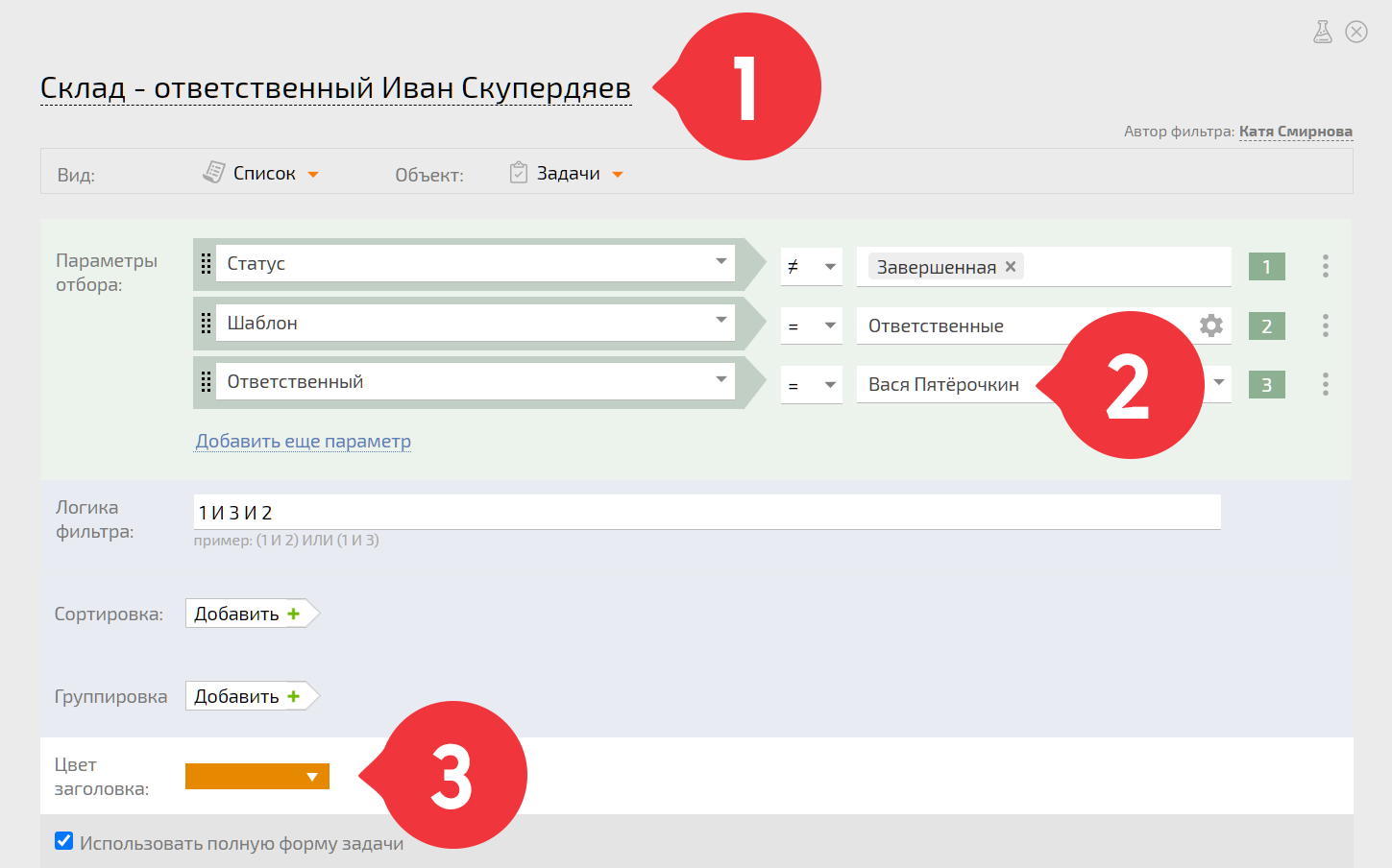1392x868 pixels.
Task: Open the Вася Пятёрочкин value dropdown arrow
Action: point(1219,382)
